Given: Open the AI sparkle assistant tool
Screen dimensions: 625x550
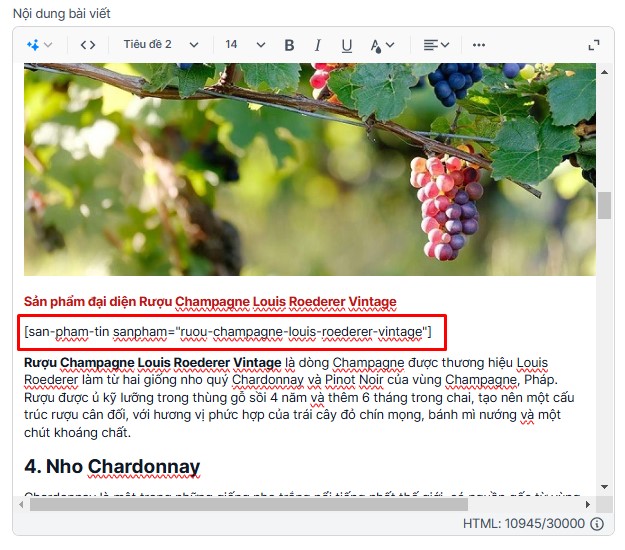Looking at the screenshot, I should tap(33, 45).
